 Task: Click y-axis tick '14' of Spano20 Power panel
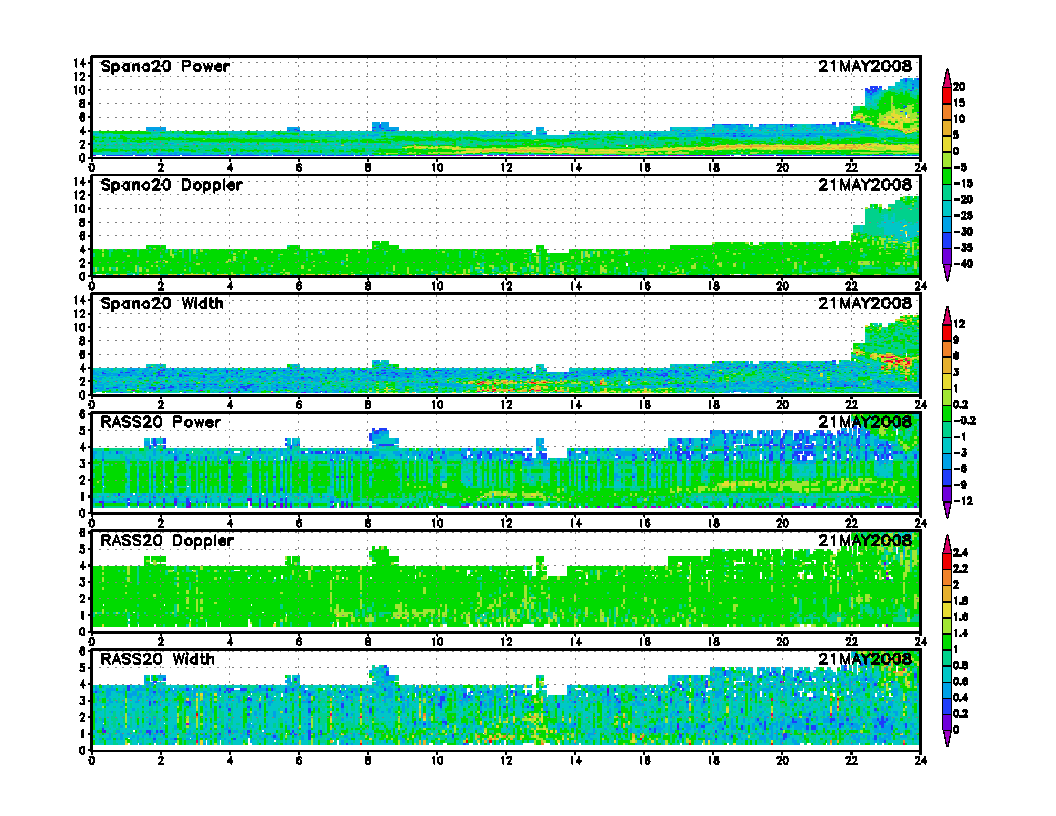click(x=79, y=63)
